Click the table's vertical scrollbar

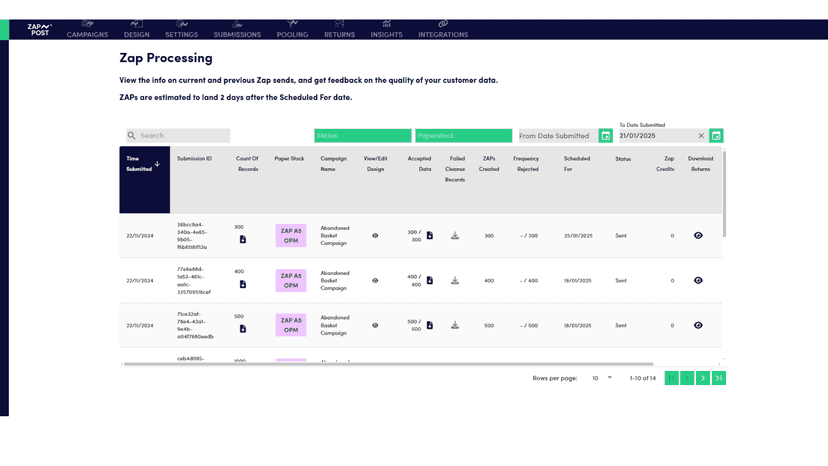[x=724, y=194]
